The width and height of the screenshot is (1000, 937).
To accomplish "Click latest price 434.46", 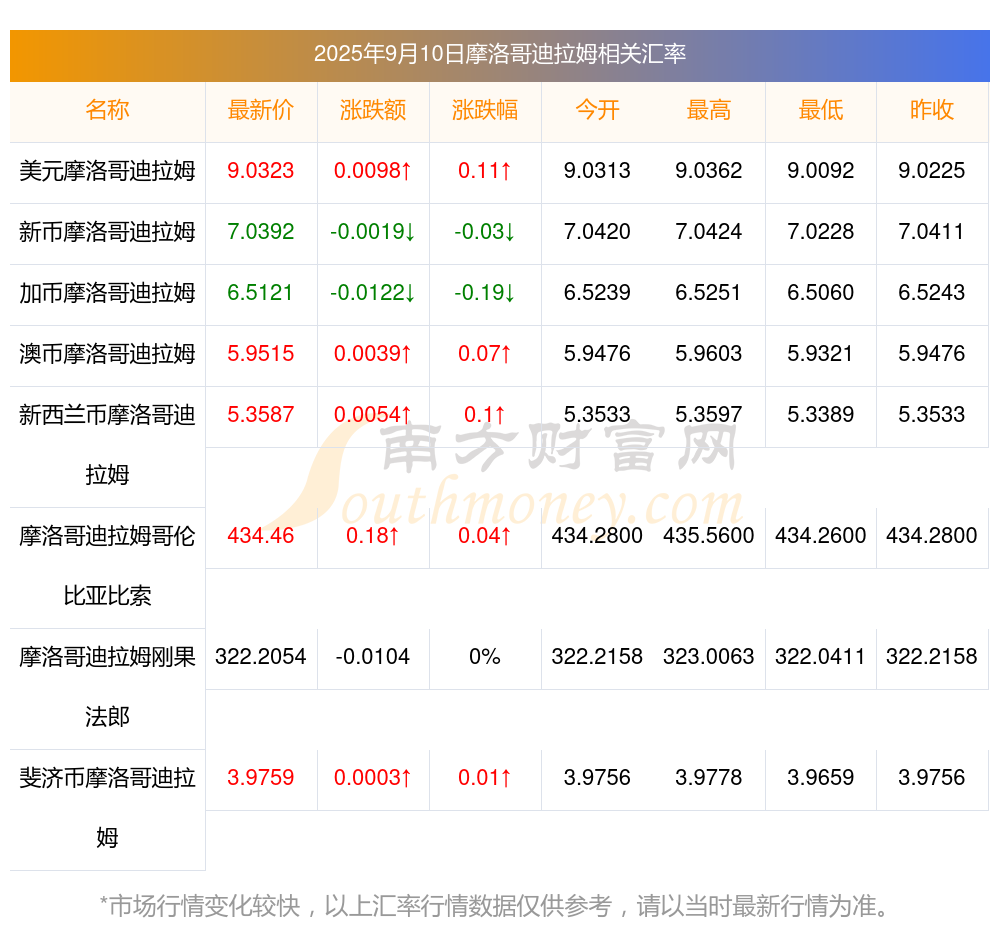I will [x=260, y=536].
